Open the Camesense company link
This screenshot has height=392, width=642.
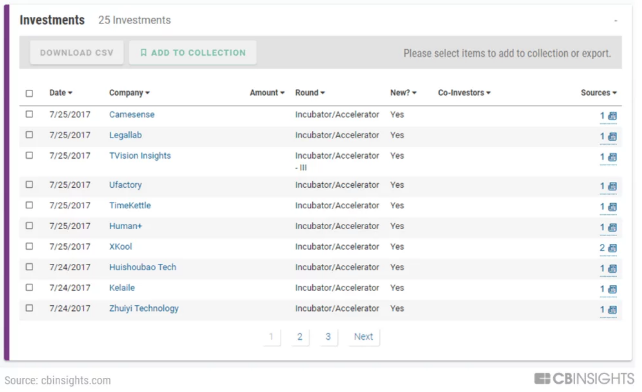(x=132, y=115)
